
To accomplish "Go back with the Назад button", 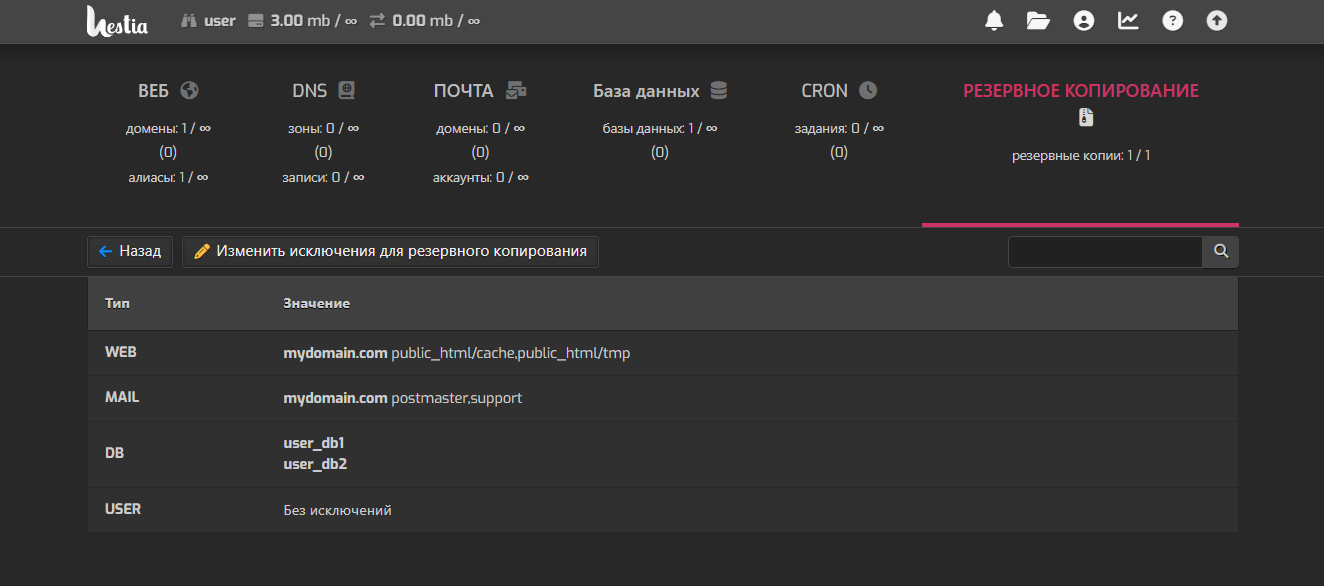I will 131,252.
